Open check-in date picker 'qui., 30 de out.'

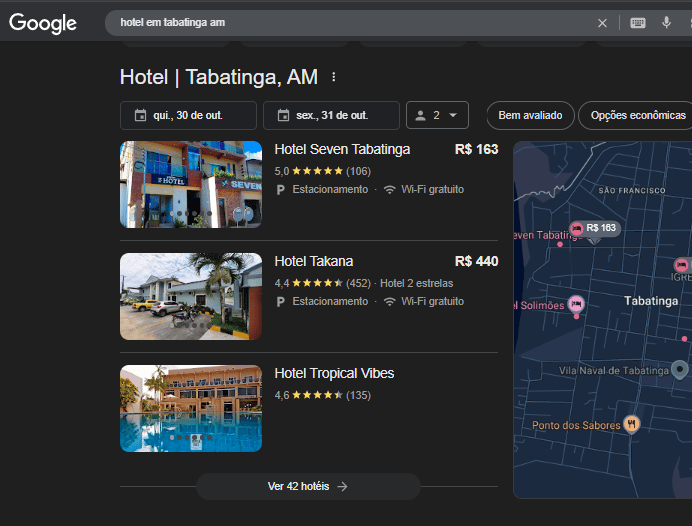coord(188,116)
